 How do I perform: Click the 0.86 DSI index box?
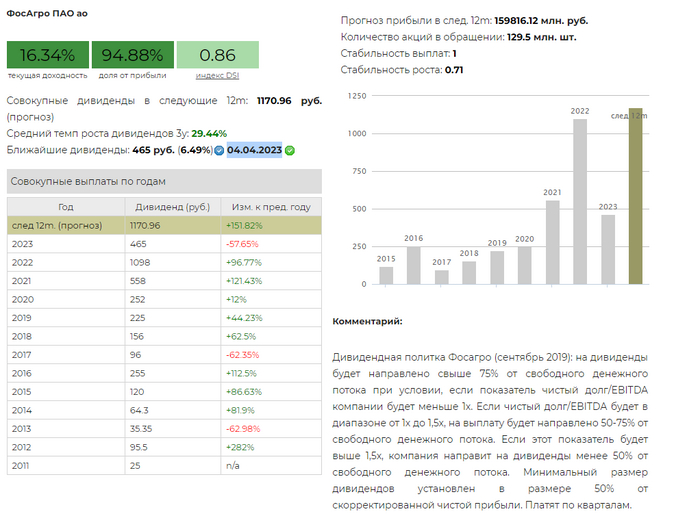218,55
